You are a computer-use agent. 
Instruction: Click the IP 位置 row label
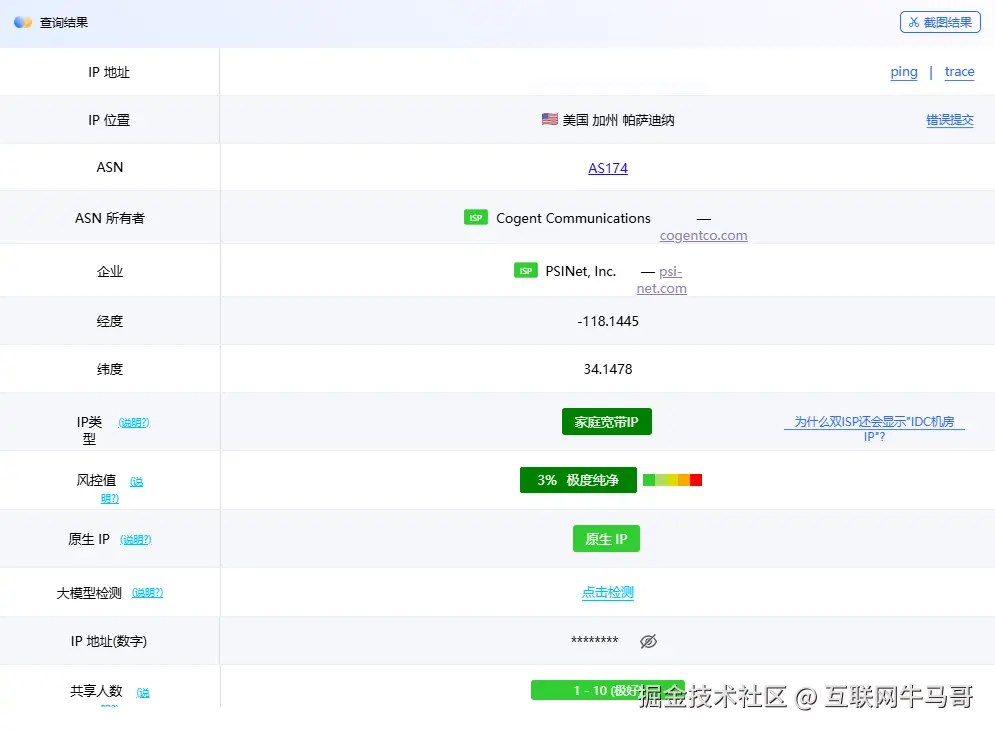(x=109, y=120)
